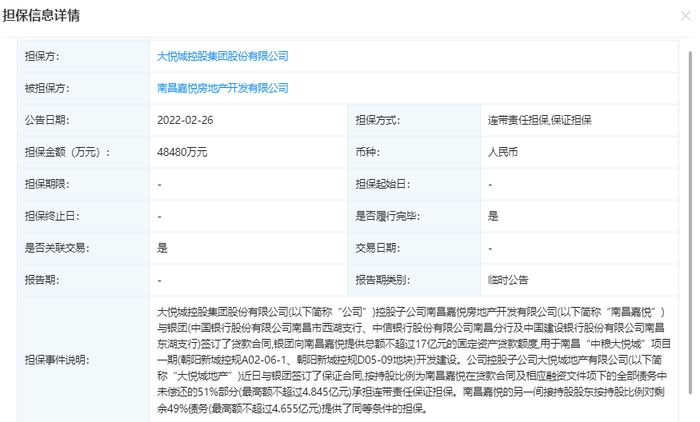This screenshot has height=422, width=700.
Task: Select the currency value 人民币
Action: click(x=503, y=152)
